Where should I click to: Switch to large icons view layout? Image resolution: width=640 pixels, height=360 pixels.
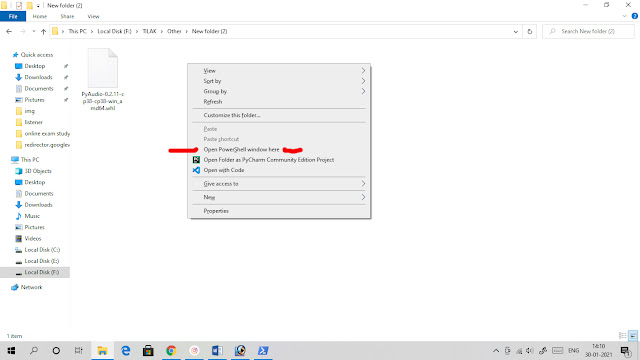pos(633,336)
